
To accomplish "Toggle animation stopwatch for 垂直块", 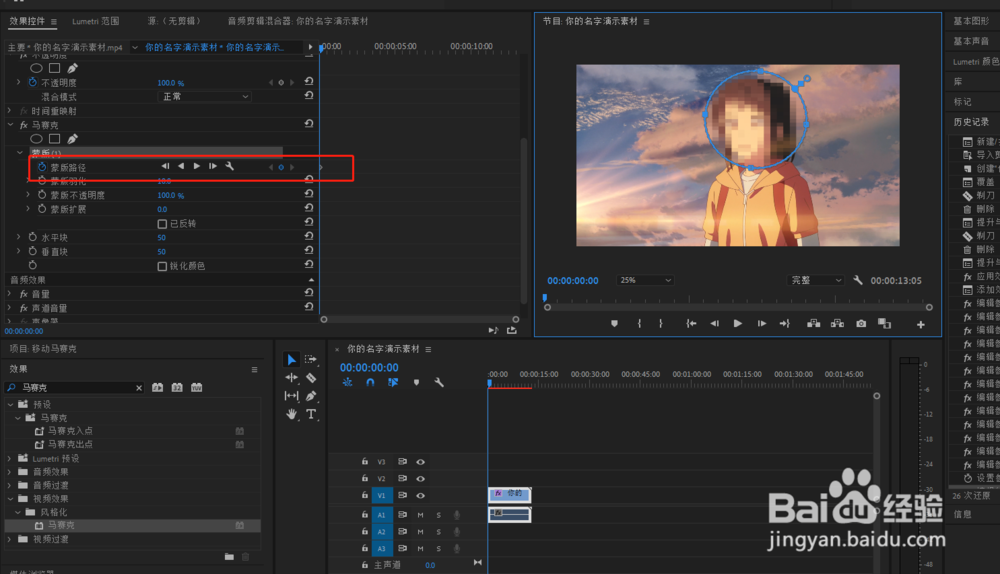I will coord(33,251).
